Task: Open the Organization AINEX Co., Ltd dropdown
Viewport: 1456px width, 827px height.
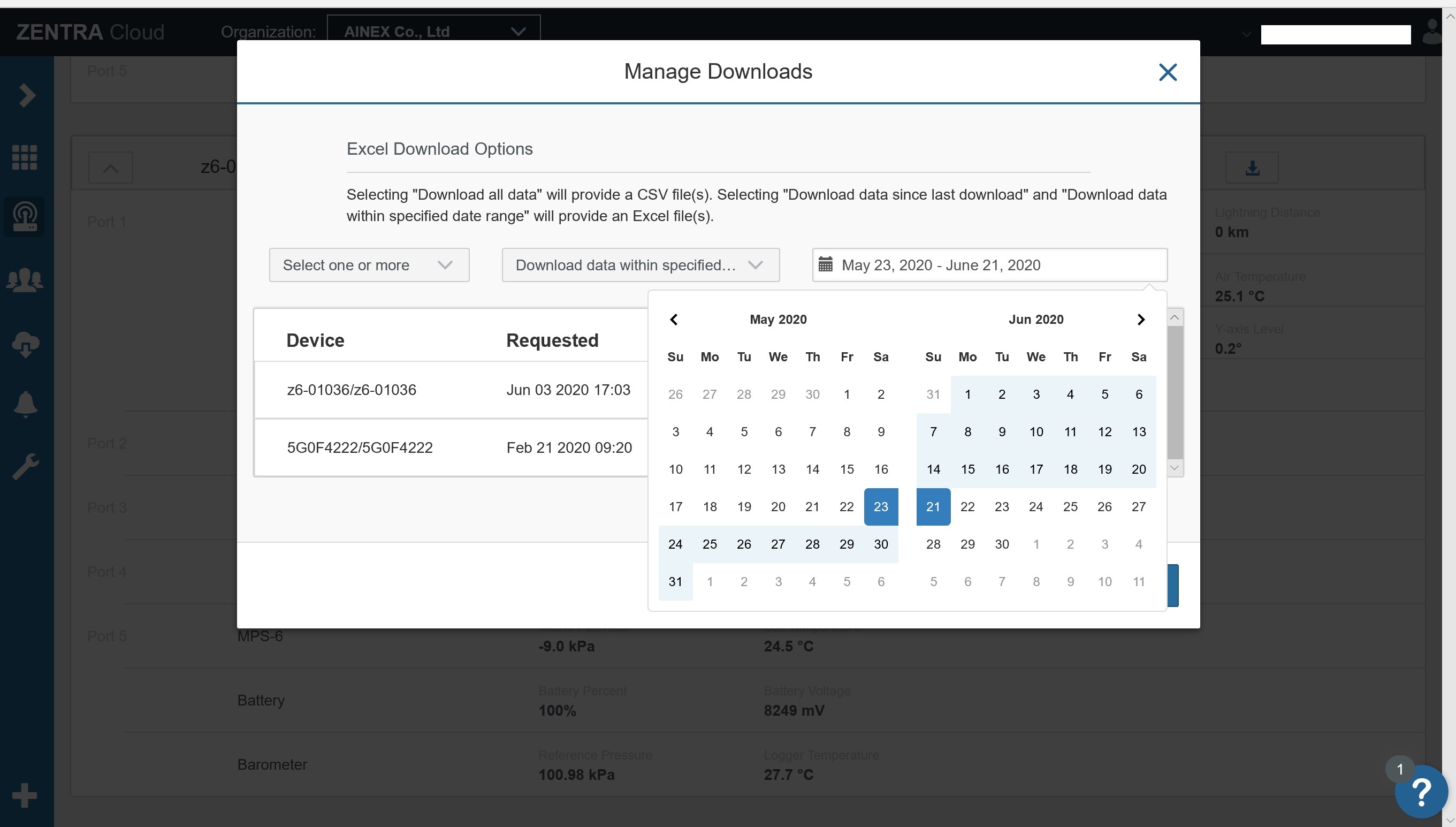Action: click(x=433, y=31)
